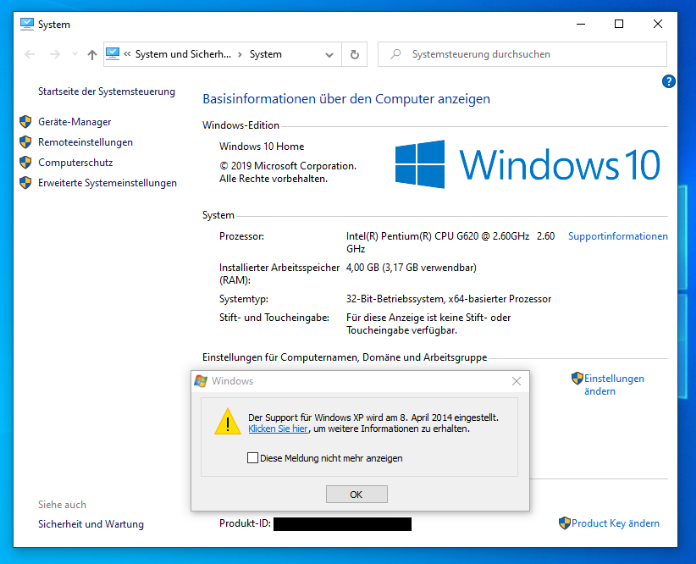Click shield icon beside Computerschutz
696x564 pixels.
[x=26, y=162]
